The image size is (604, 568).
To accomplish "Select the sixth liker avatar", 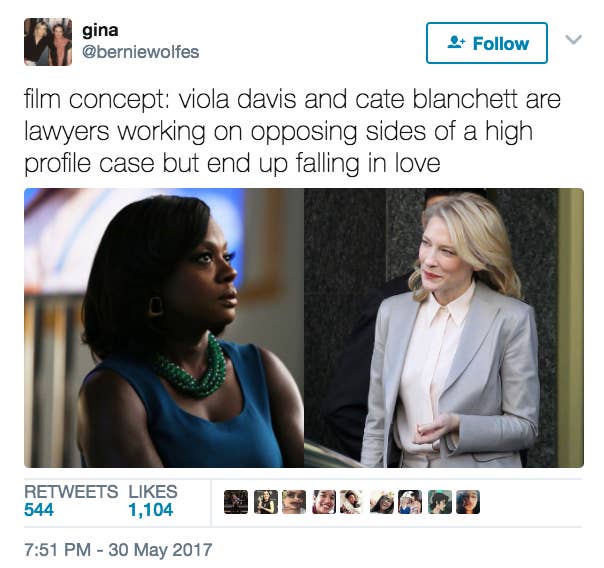I will [x=382, y=502].
